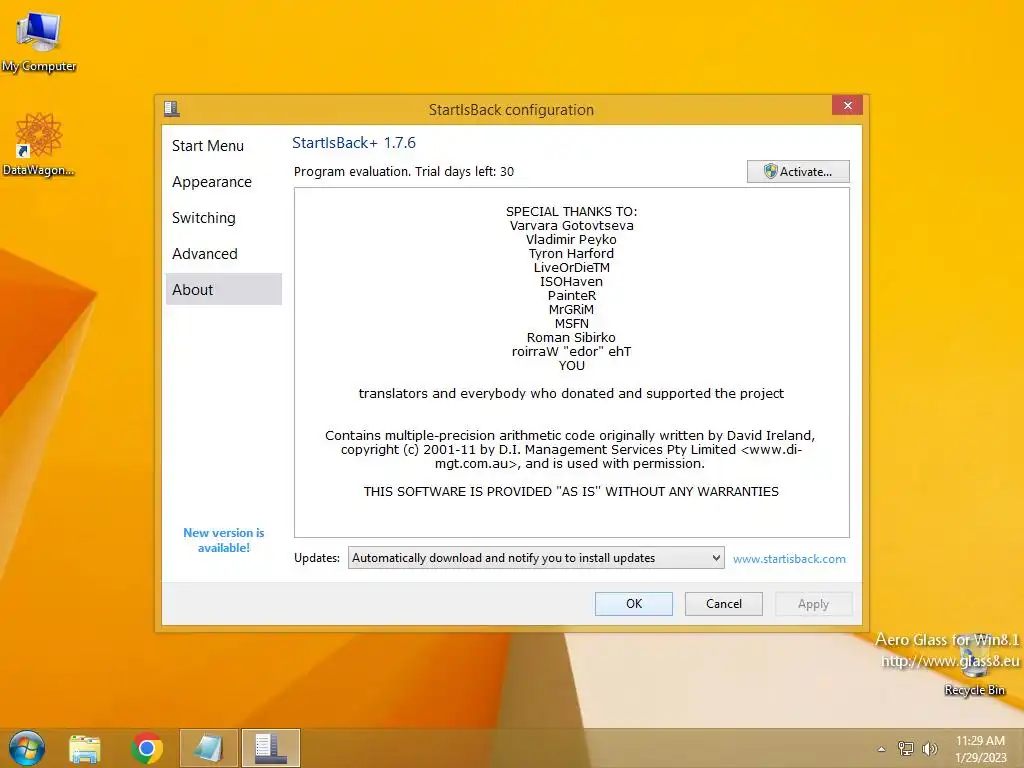This screenshot has height=768, width=1024.
Task: Expand the Updates dropdown
Action: pos(536,558)
